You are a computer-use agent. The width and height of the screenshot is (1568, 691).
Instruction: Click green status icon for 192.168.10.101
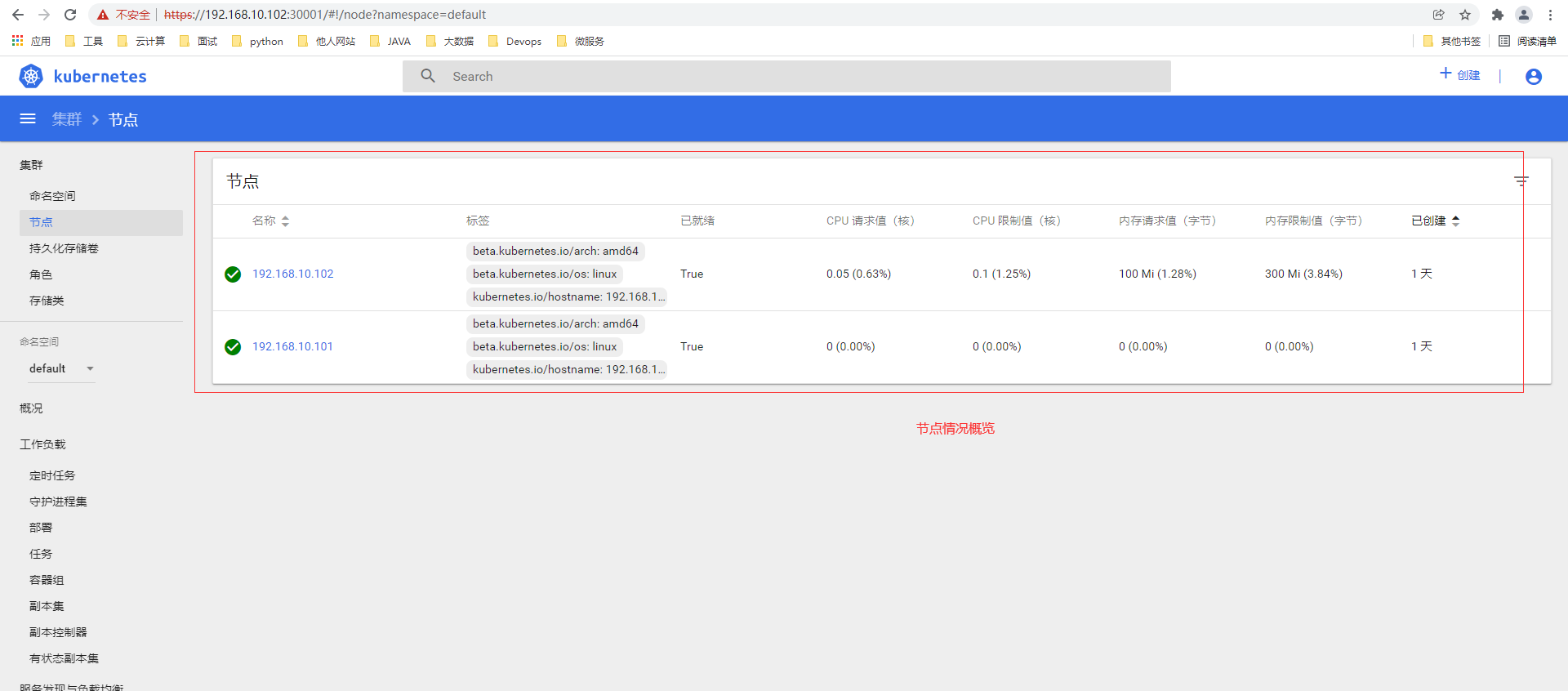tap(233, 347)
